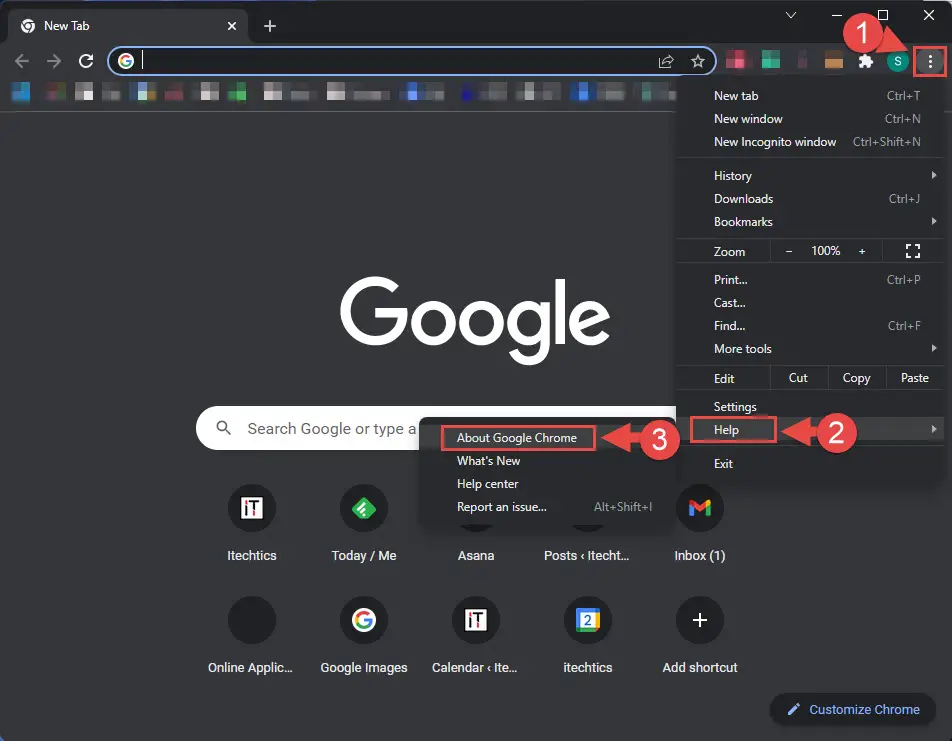Open the Extensions puzzle icon
The image size is (952, 741).
pyautogui.click(x=865, y=61)
